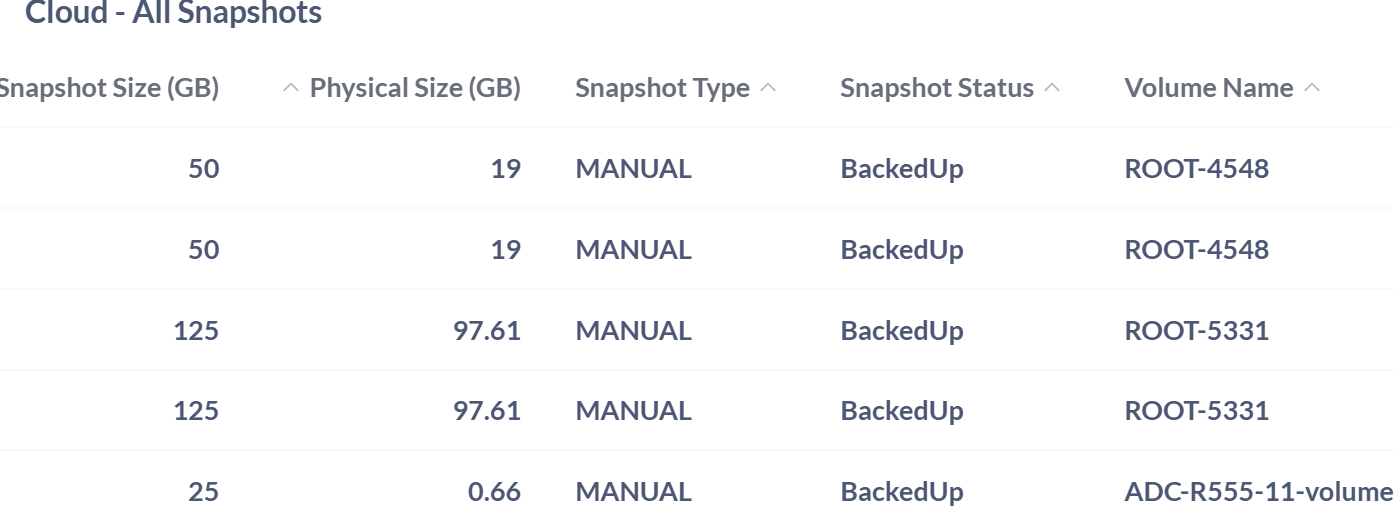Viewport: 1394px width, 506px height.
Task: Click MANUAL type in the ADC-R555-11-volume row
Action: (x=633, y=492)
